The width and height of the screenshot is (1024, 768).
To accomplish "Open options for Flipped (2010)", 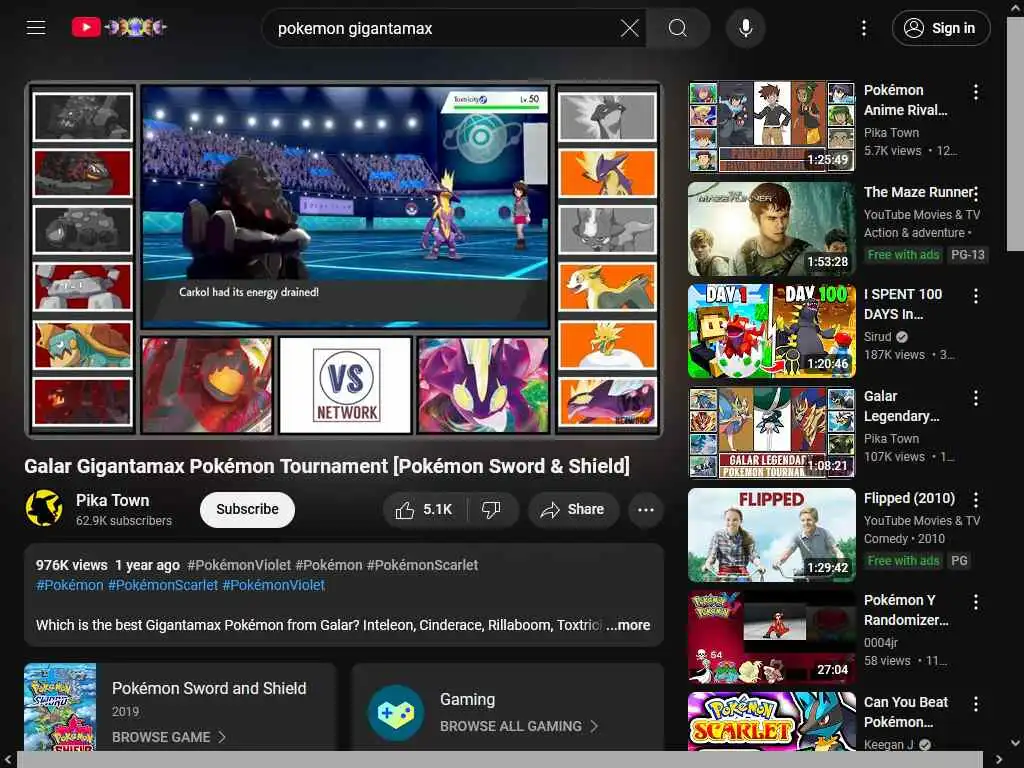I will [x=975, y=500].
